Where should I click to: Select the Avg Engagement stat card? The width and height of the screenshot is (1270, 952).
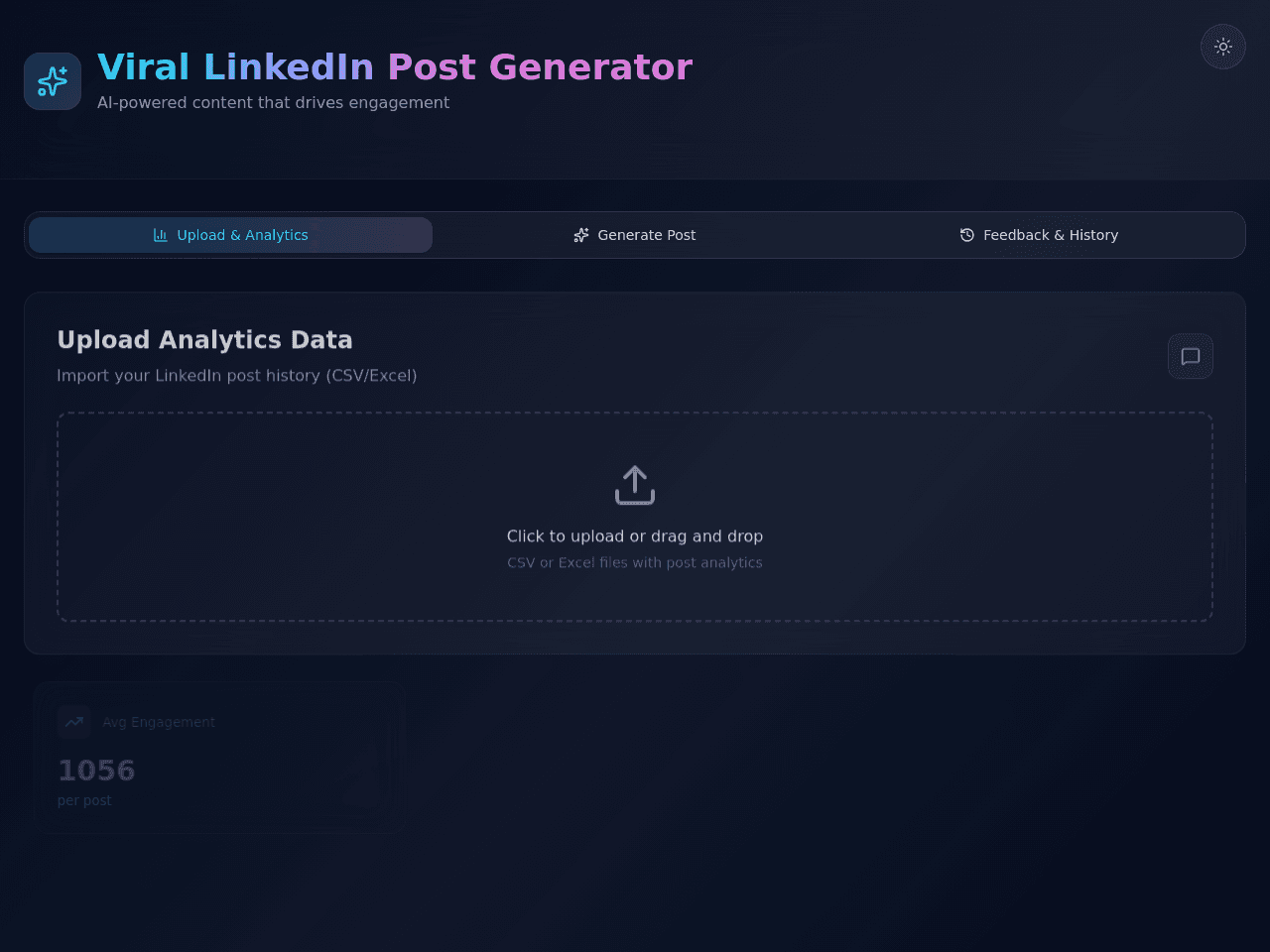point(218,758)
